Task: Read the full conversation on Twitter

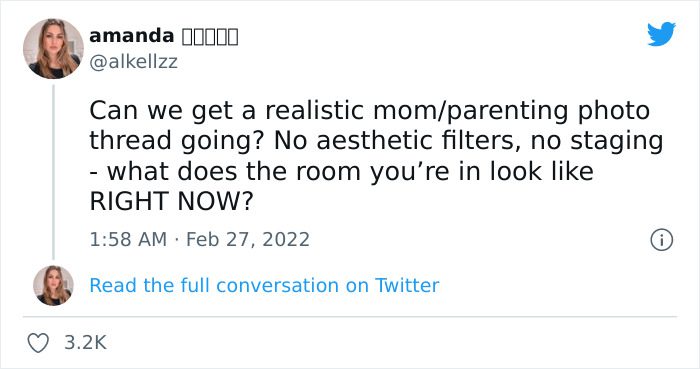Action: 264,286
